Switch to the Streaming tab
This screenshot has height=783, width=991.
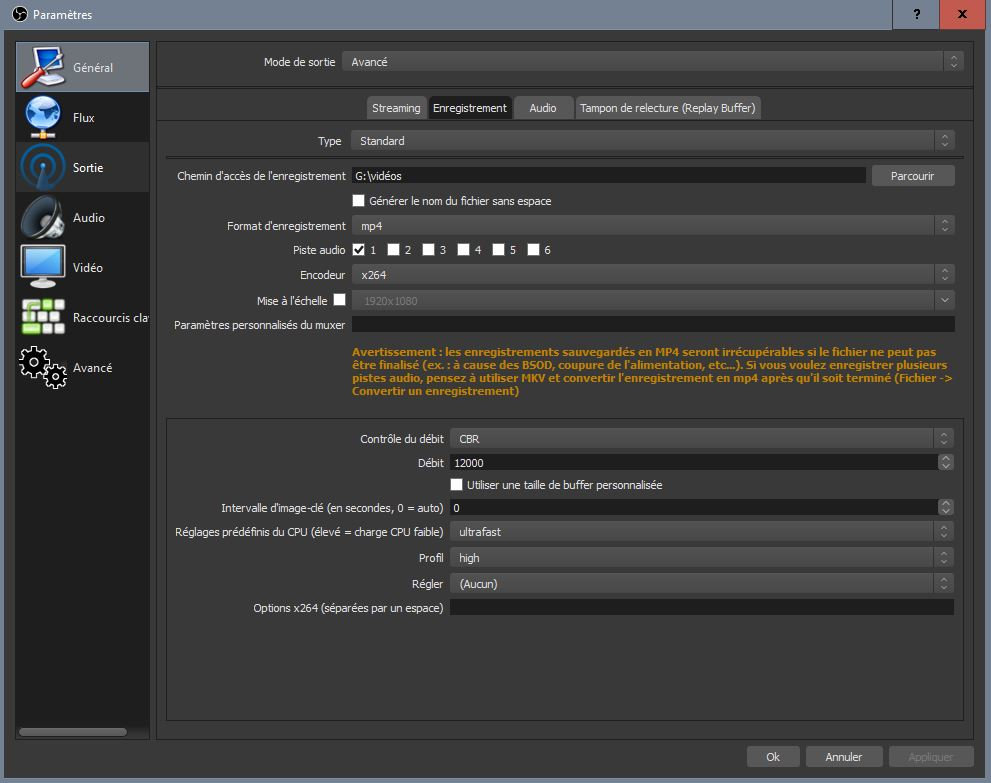pos(396,108)
